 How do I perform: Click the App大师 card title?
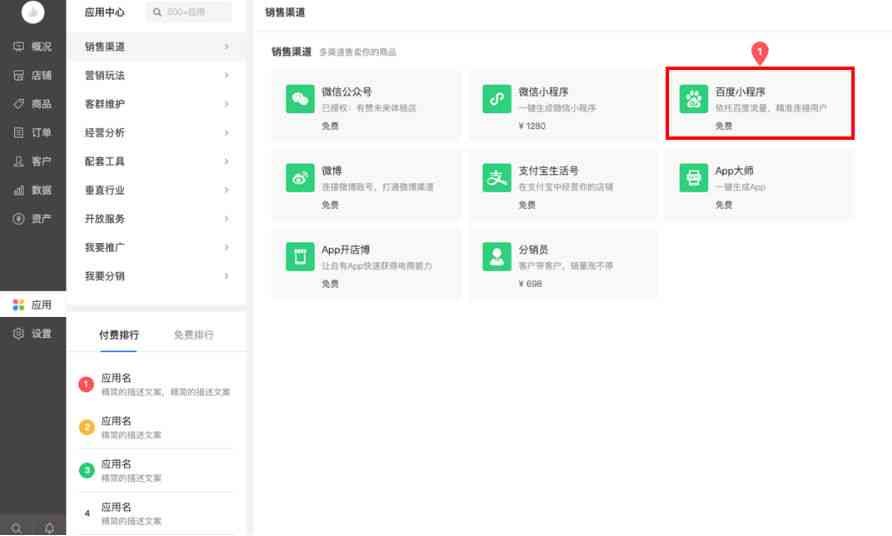point(734,171)
